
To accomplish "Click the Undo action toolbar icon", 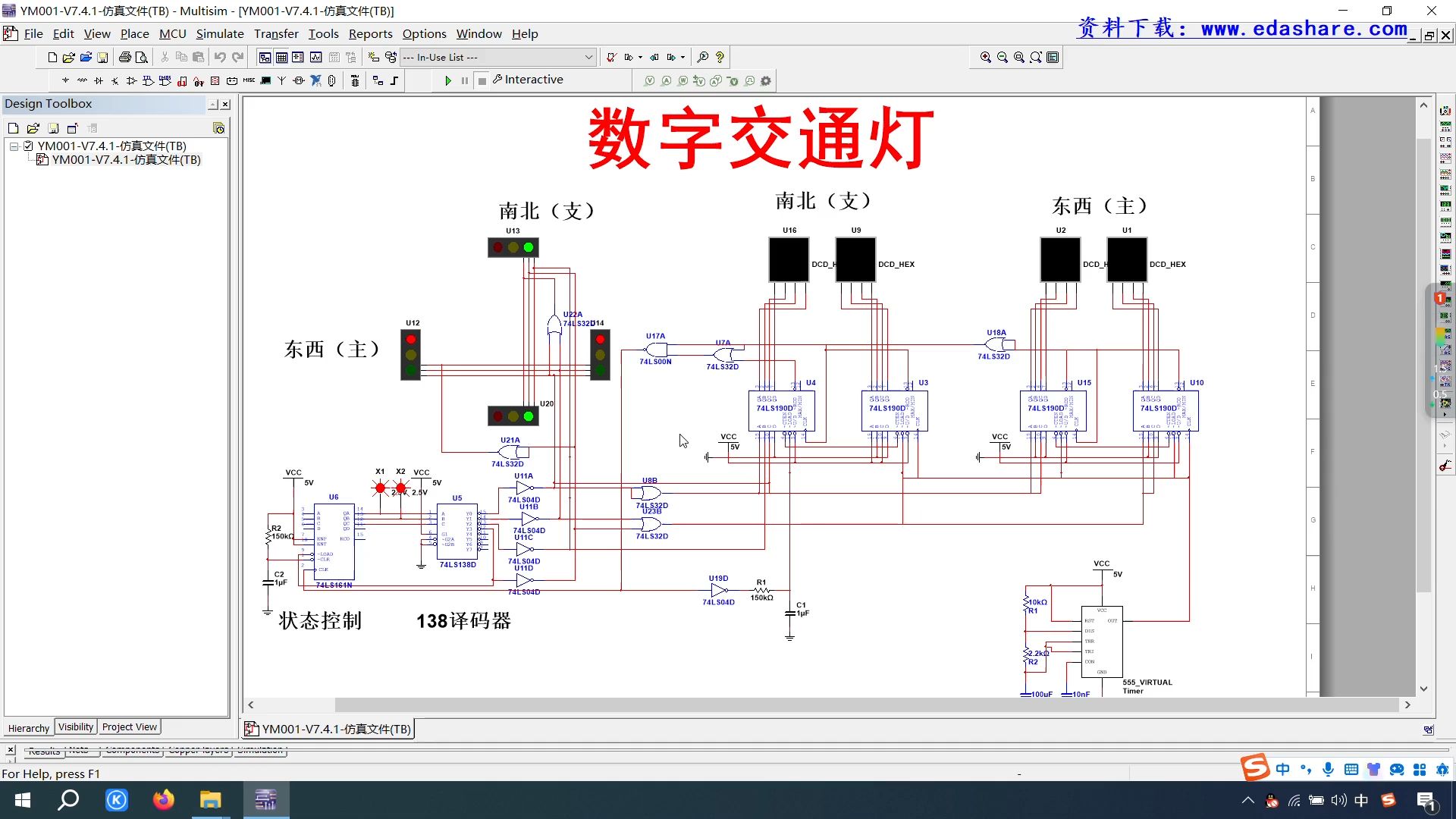I will pos(219,56).
